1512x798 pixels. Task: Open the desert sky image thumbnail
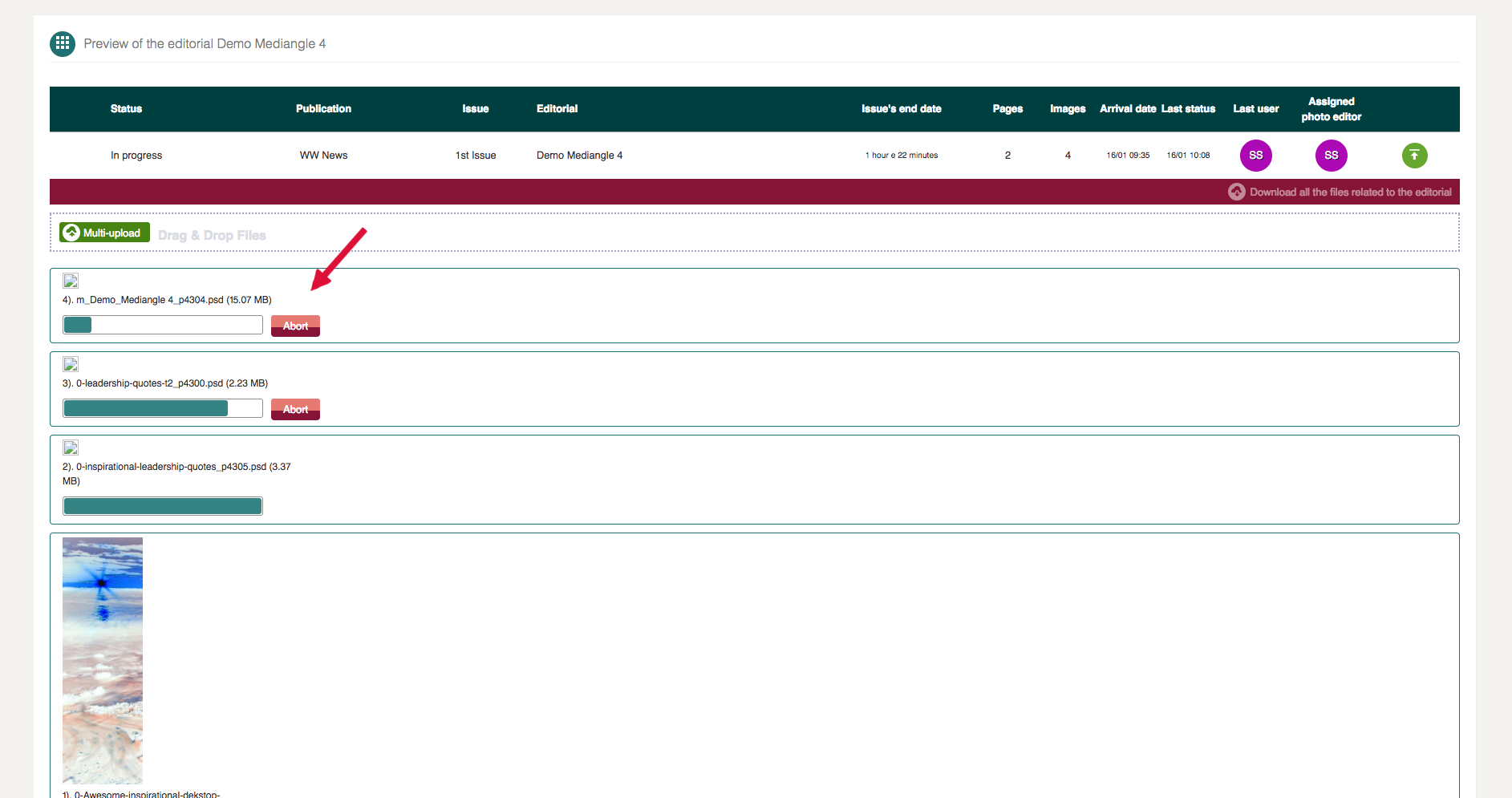(103, 660)
